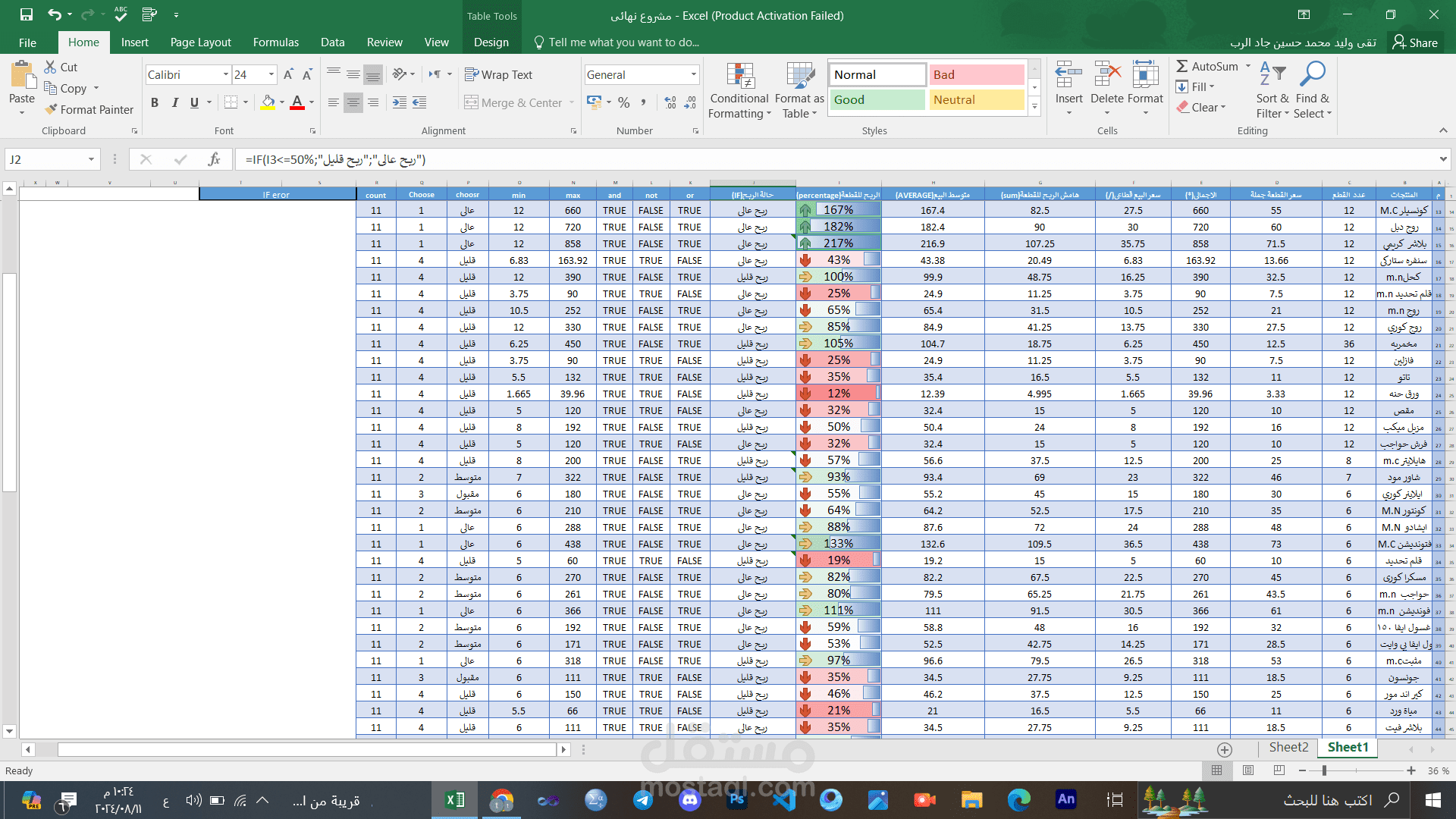
Task: Expand the font name Calibri dropdown
Action: pos(226,74)
